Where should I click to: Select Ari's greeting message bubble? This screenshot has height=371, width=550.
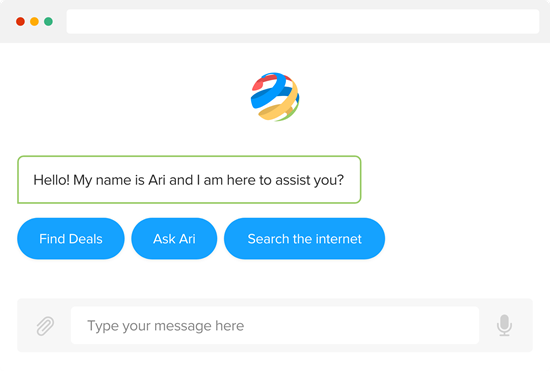[x=189, y=180]
